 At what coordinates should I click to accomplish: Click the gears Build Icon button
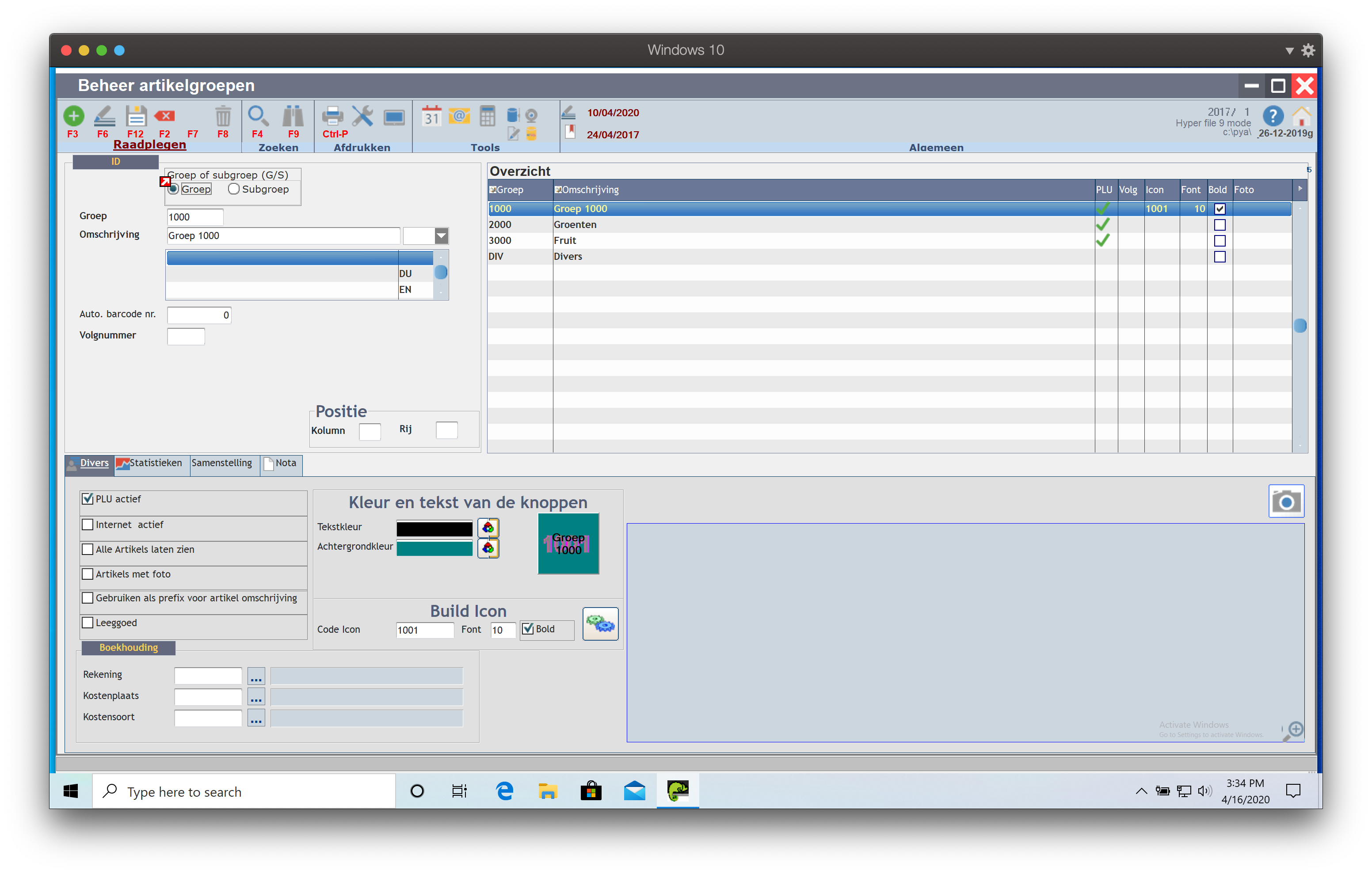coord(600,624)
